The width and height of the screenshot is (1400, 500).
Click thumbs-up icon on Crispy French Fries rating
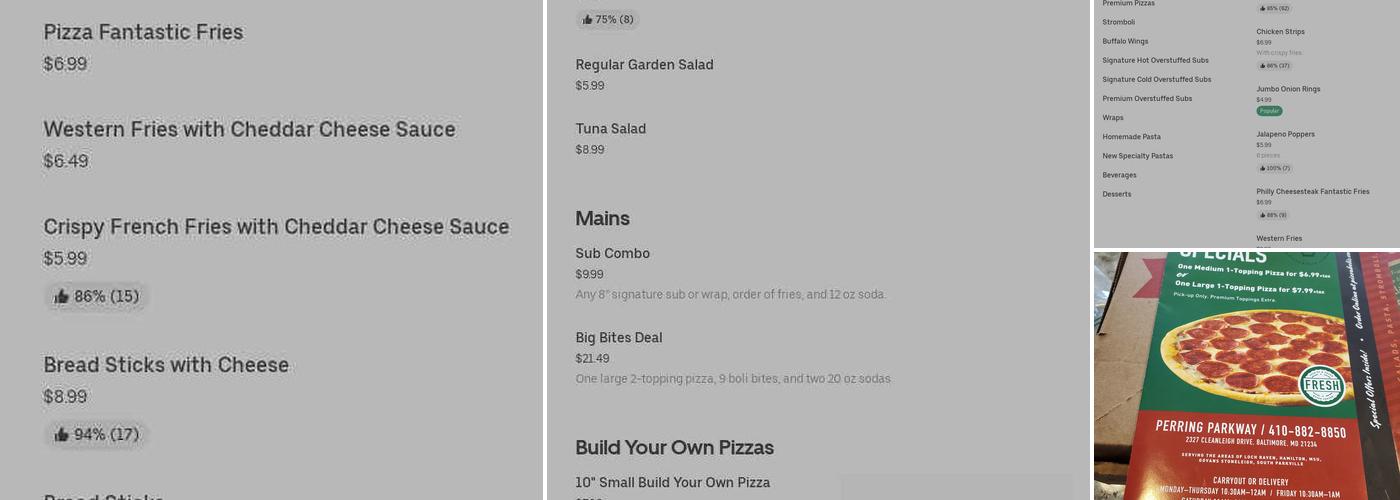click(62, 296)
